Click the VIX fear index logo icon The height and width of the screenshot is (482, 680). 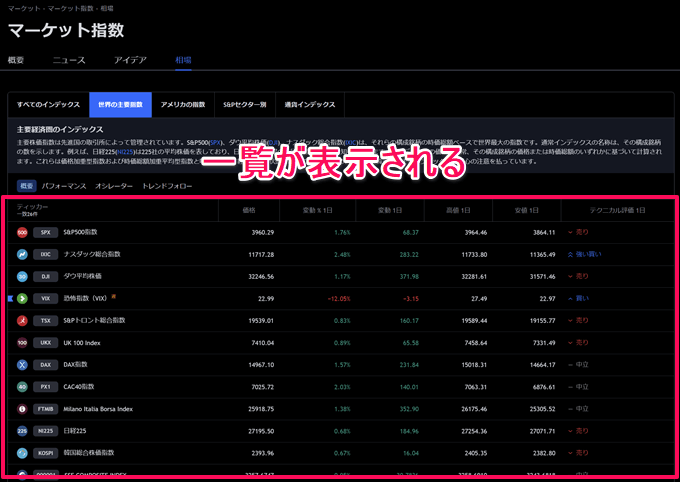tap(22, 298)
